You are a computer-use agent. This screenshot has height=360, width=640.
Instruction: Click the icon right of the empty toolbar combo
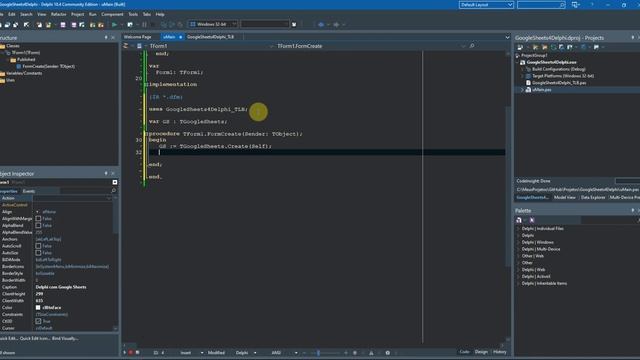click(x=294, y=24)
